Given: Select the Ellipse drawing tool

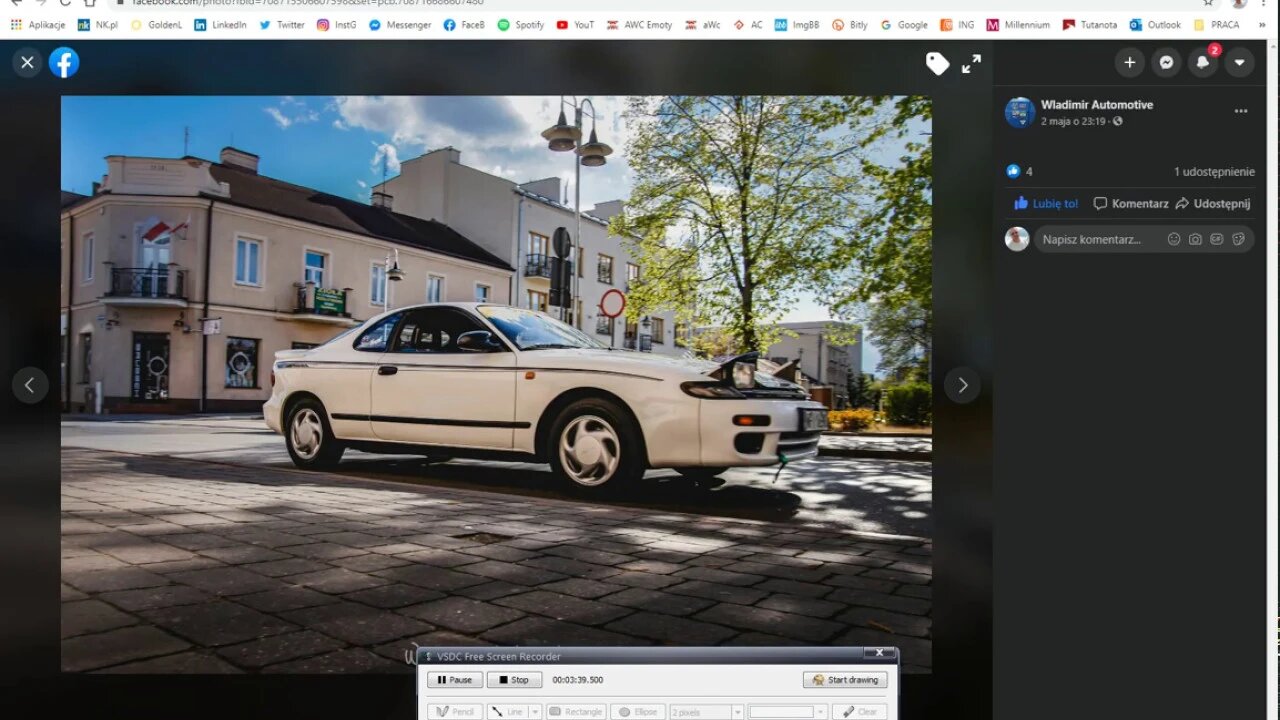Looking at the screenshot, I should coord(637,712).
